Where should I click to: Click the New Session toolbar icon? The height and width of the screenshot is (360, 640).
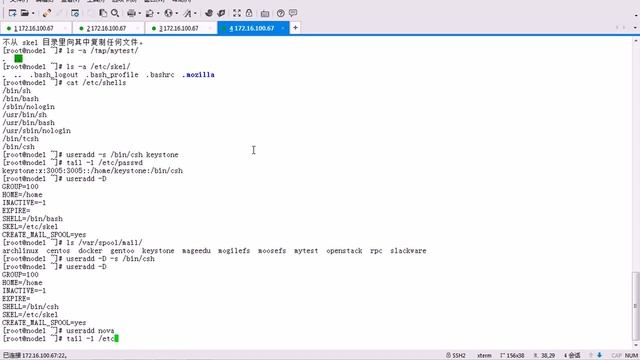[x=12, y=13]
